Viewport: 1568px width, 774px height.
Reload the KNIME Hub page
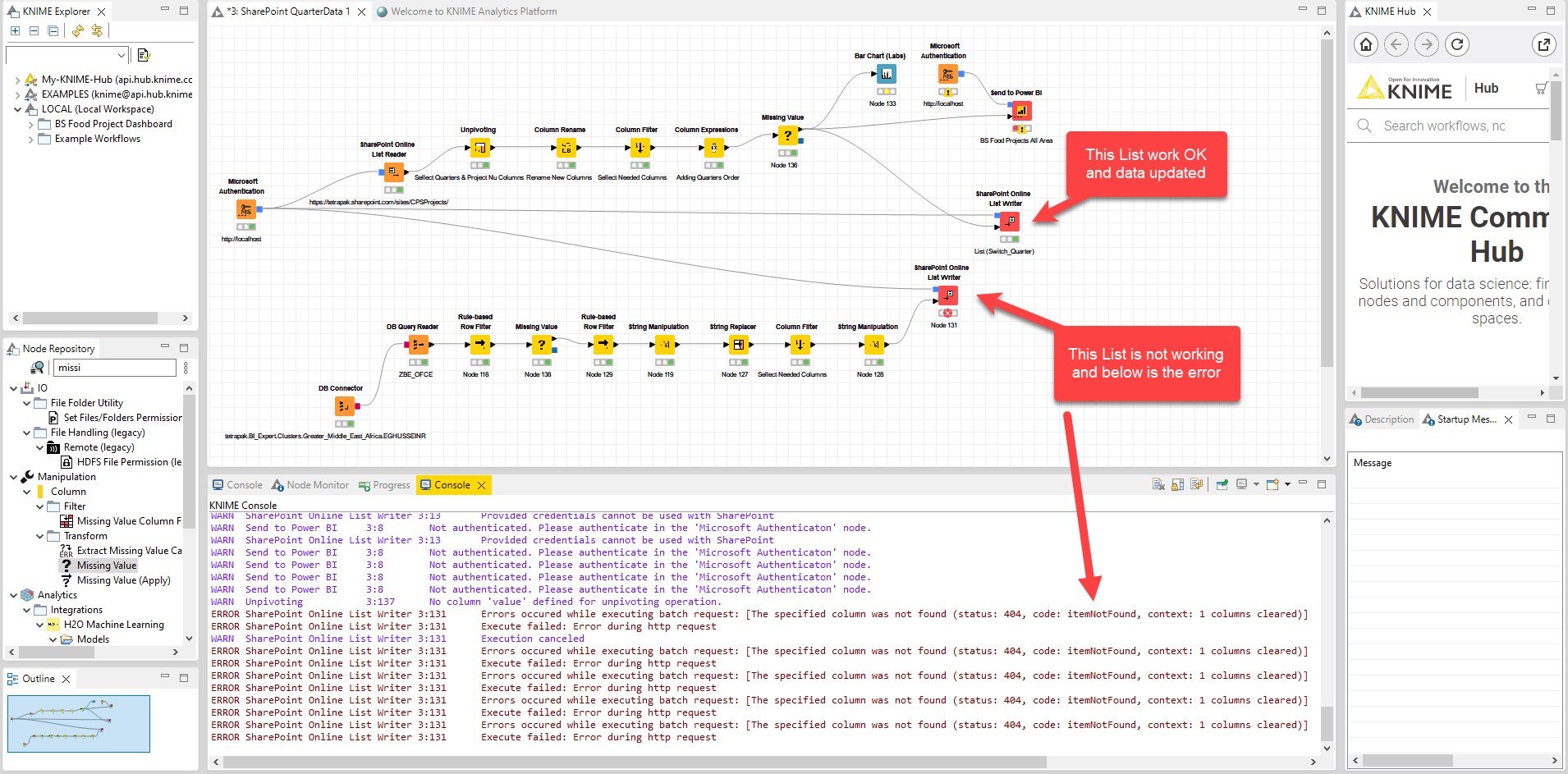tap(1457, 44)
